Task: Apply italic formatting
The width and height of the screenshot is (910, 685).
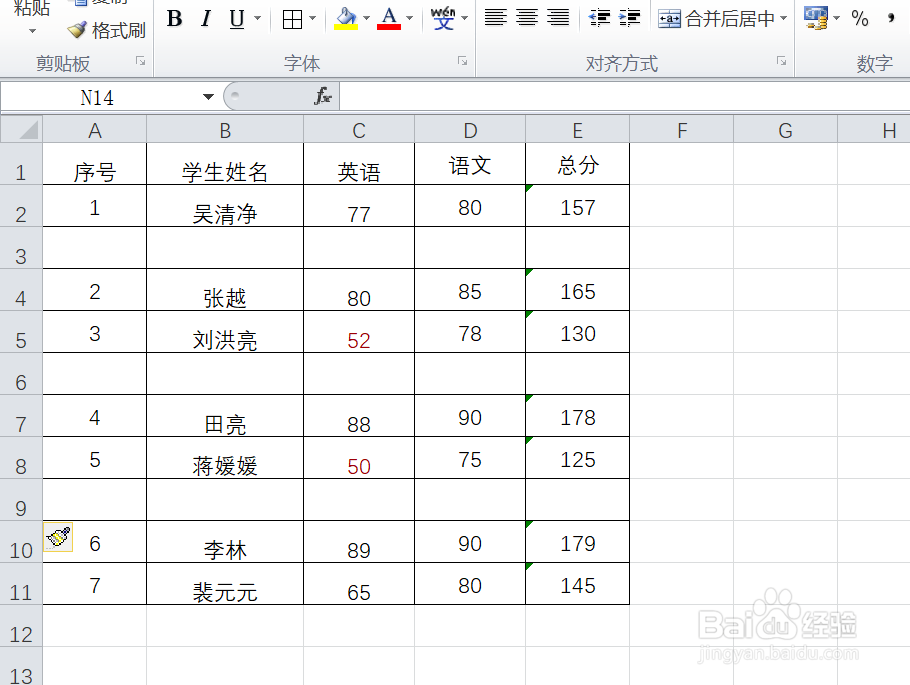Action: 204,19
